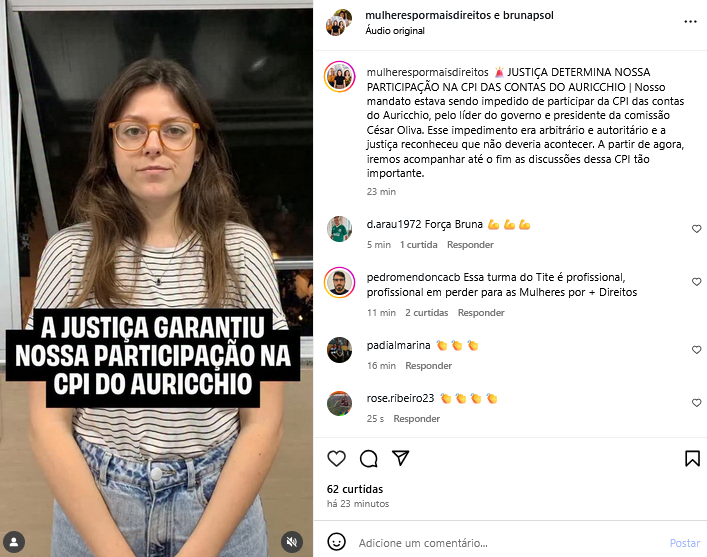Open emoji picker in comment box
This screenshot has height=557, width=707.
[x=336, y=542]
